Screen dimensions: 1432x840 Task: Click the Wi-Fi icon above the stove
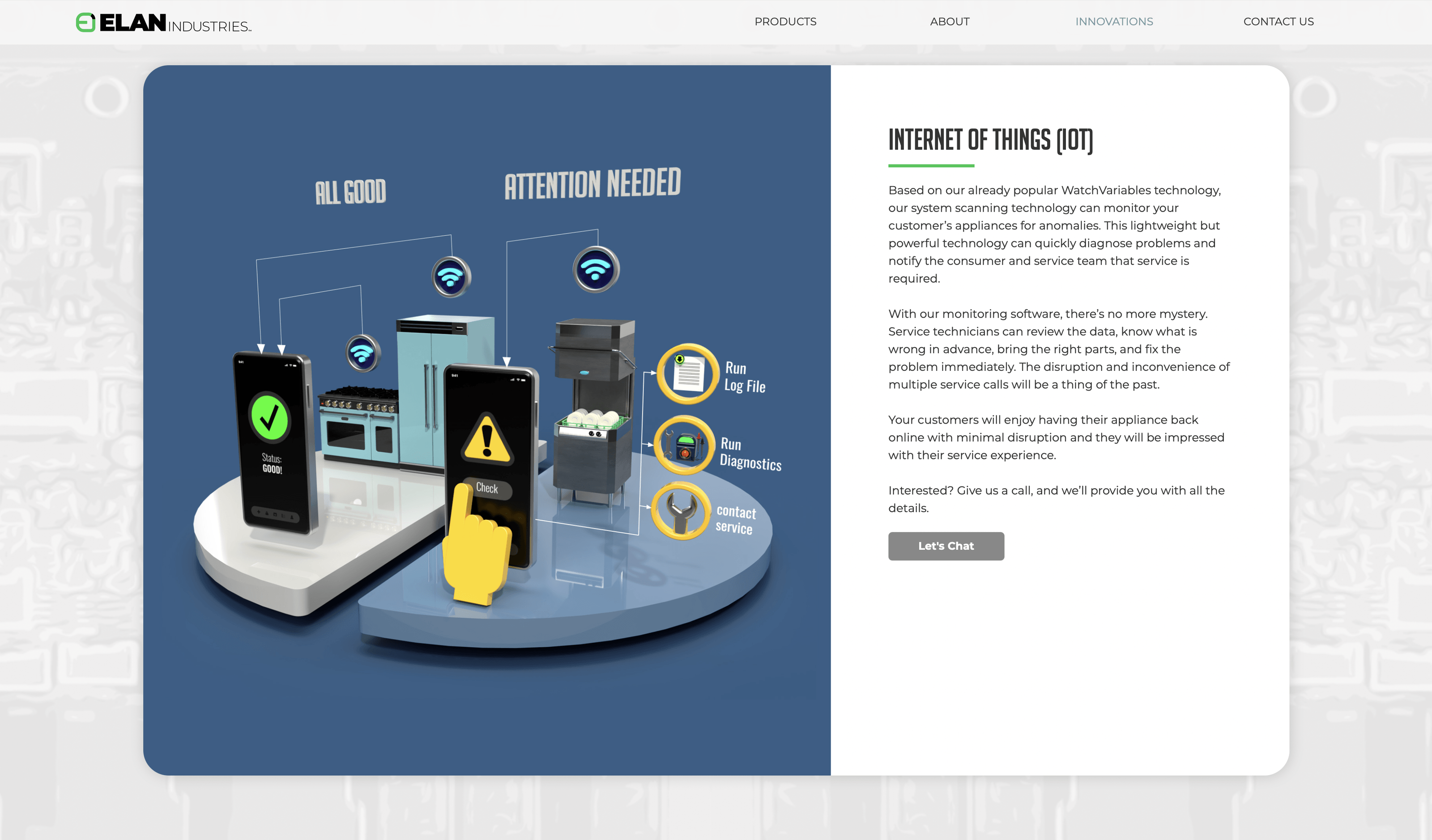(x=362, y=353)
